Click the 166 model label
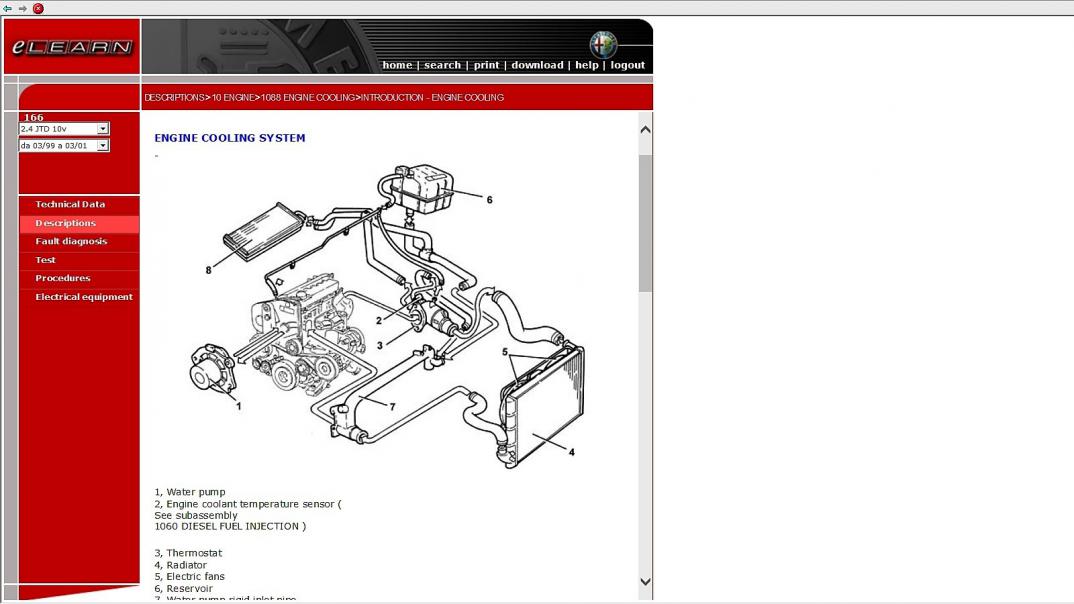The image size is (1074, 604). (x=34, y=117)
